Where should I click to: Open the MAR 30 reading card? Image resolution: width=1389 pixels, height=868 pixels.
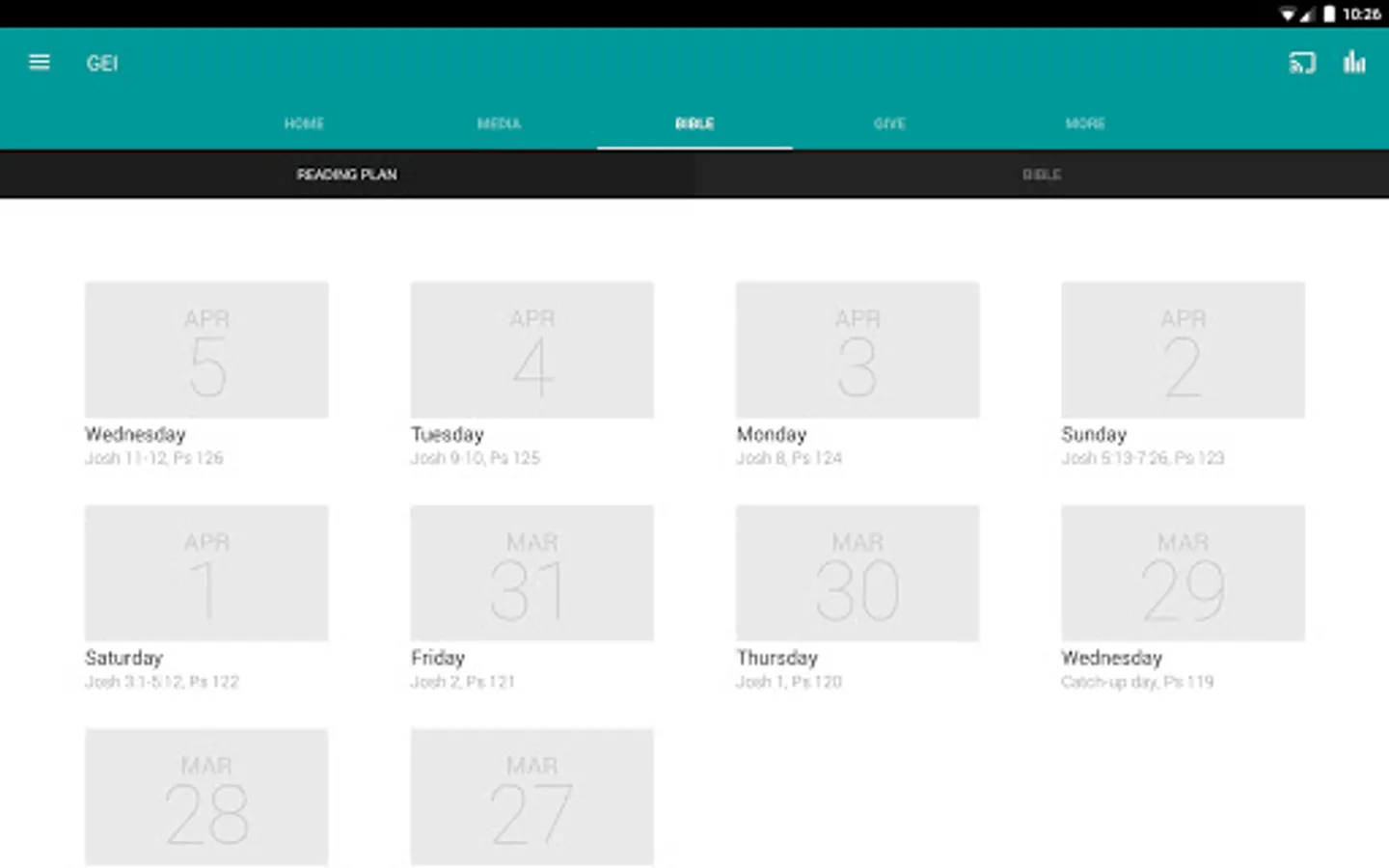pos(858,574)
